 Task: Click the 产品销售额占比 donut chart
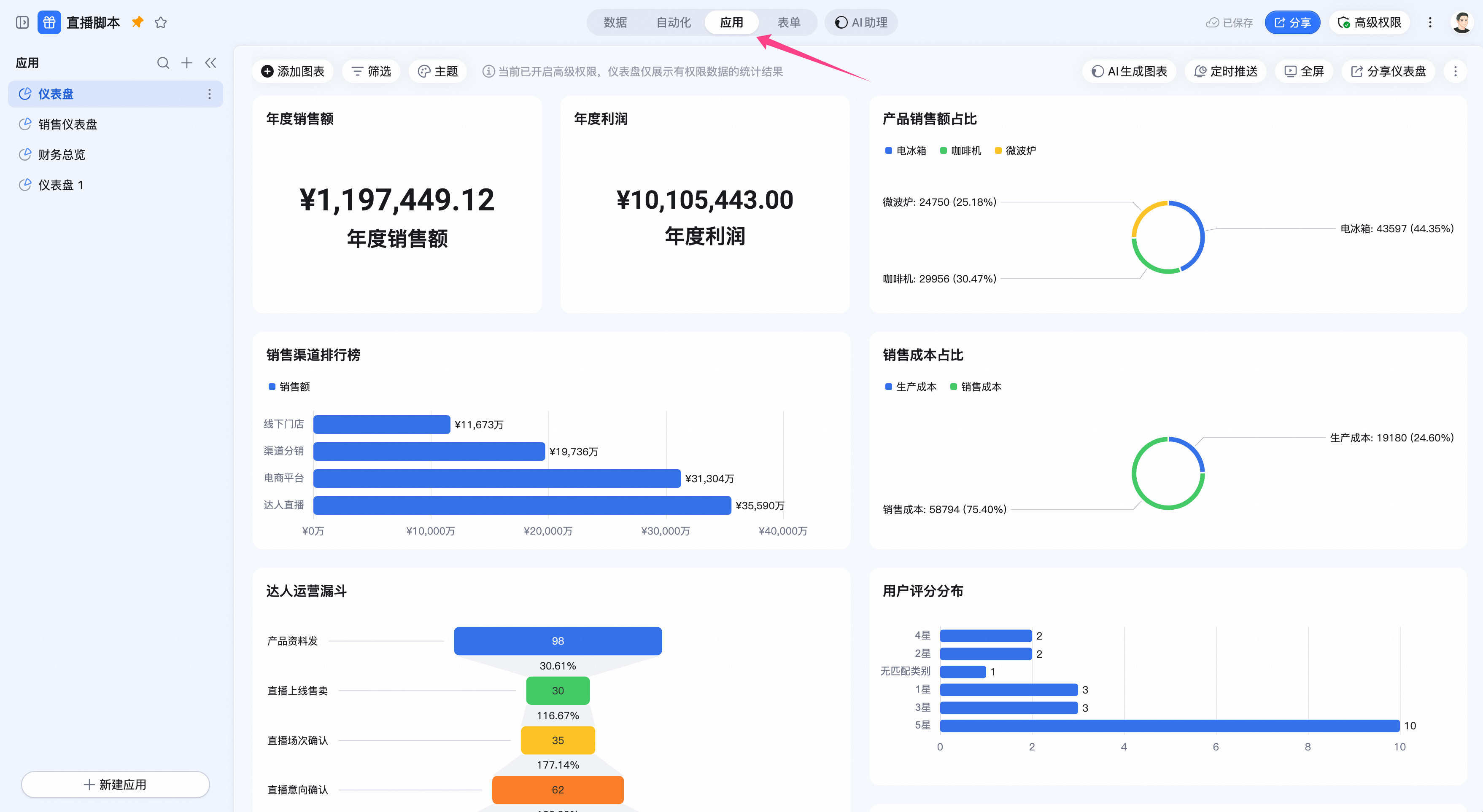(1168, 237)
